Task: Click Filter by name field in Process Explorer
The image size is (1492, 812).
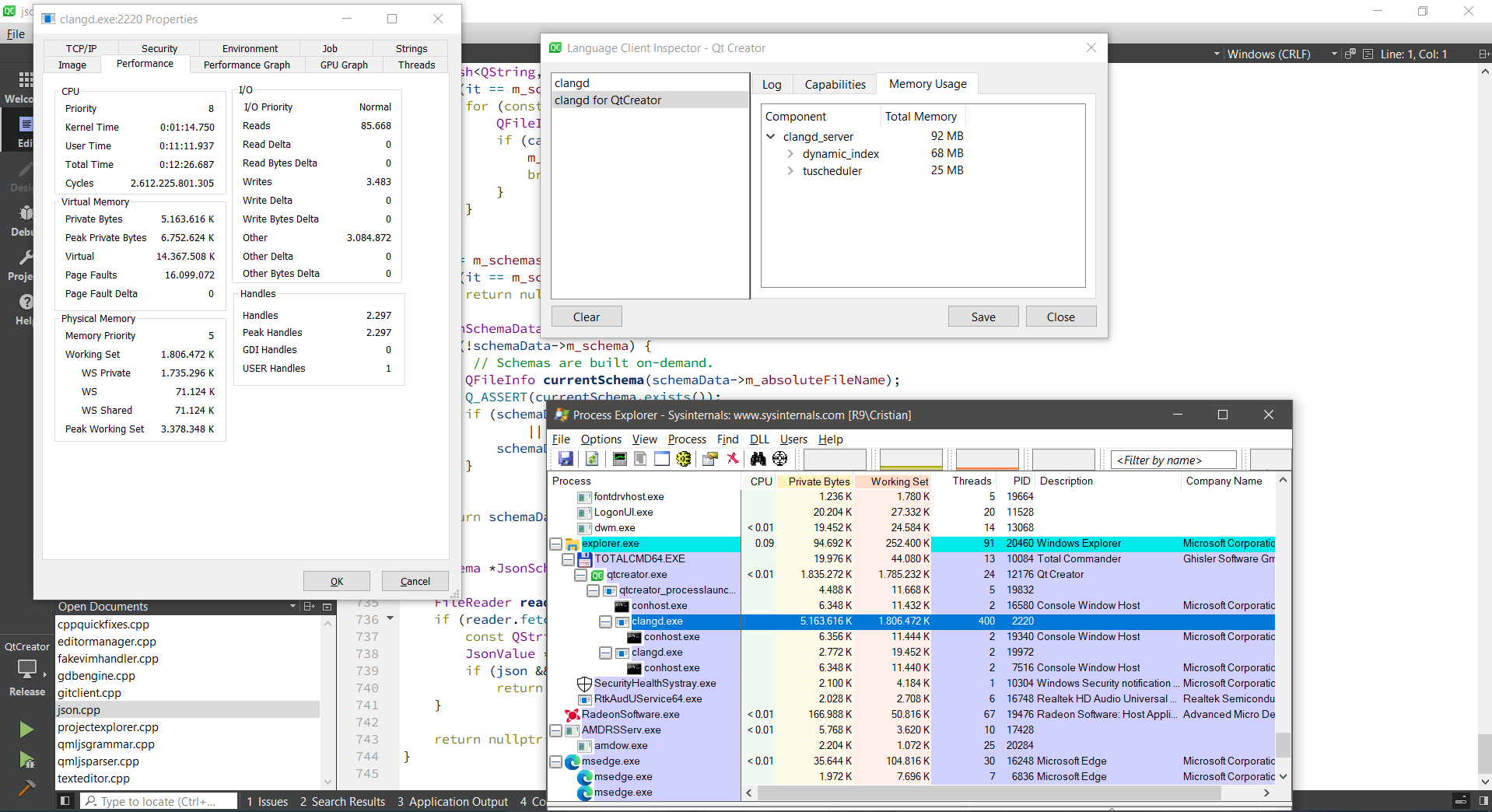Action: [1173, 460]
